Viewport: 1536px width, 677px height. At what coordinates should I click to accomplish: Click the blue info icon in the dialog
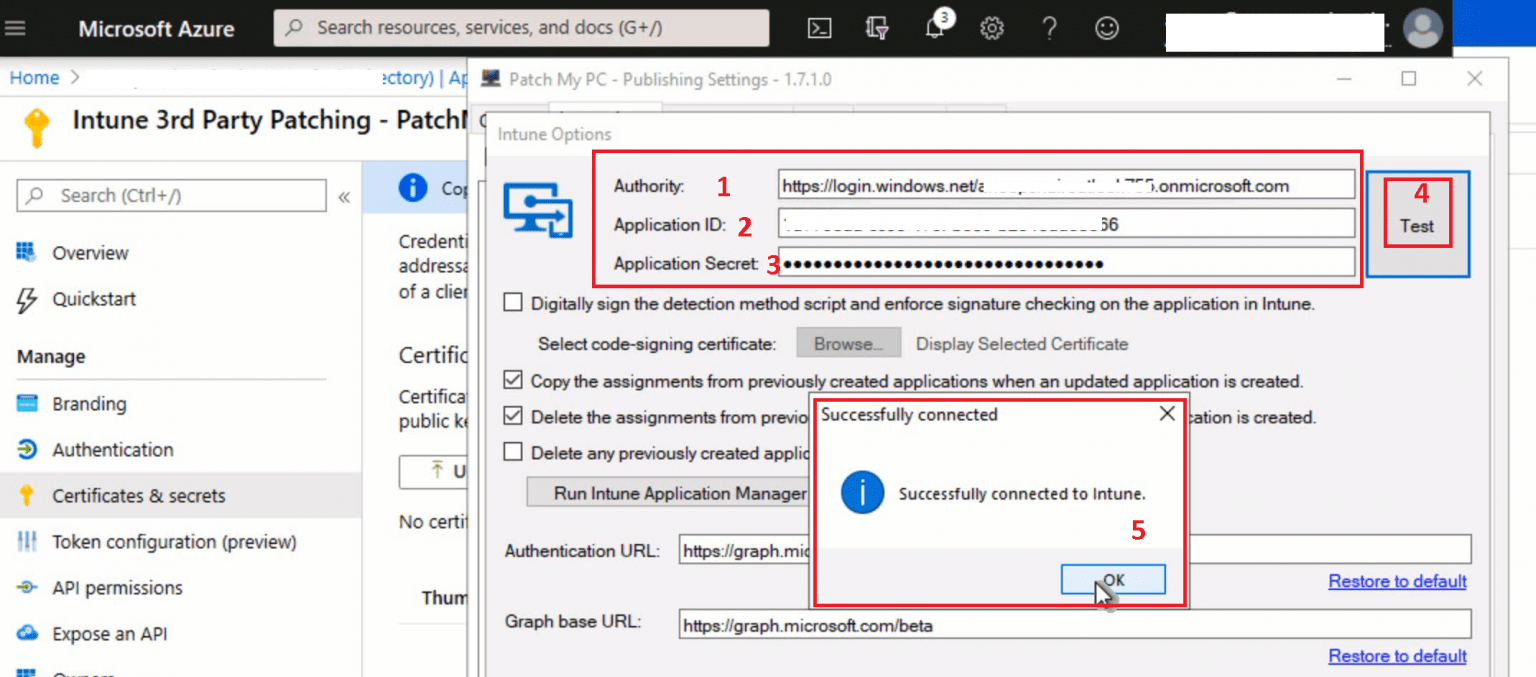862,493
